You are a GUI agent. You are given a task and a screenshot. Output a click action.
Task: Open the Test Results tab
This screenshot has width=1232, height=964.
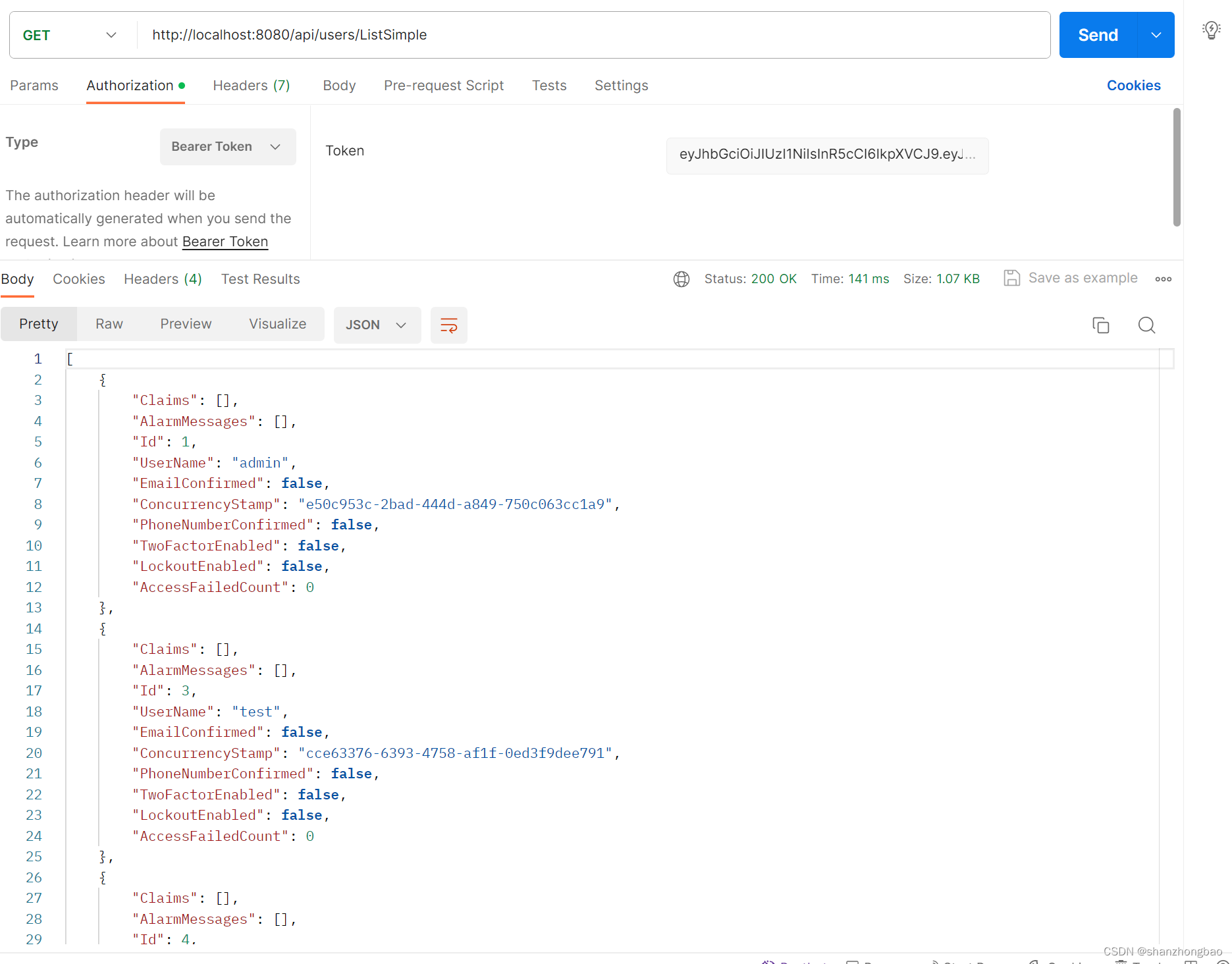pos(260,279)
